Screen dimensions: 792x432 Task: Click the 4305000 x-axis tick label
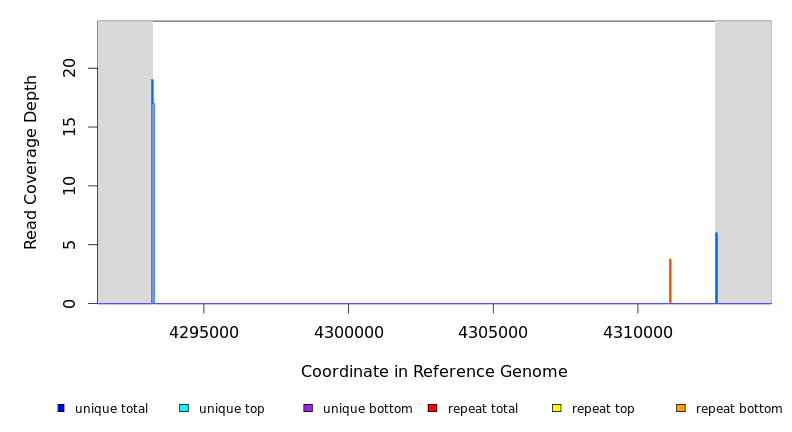point(493,331)
